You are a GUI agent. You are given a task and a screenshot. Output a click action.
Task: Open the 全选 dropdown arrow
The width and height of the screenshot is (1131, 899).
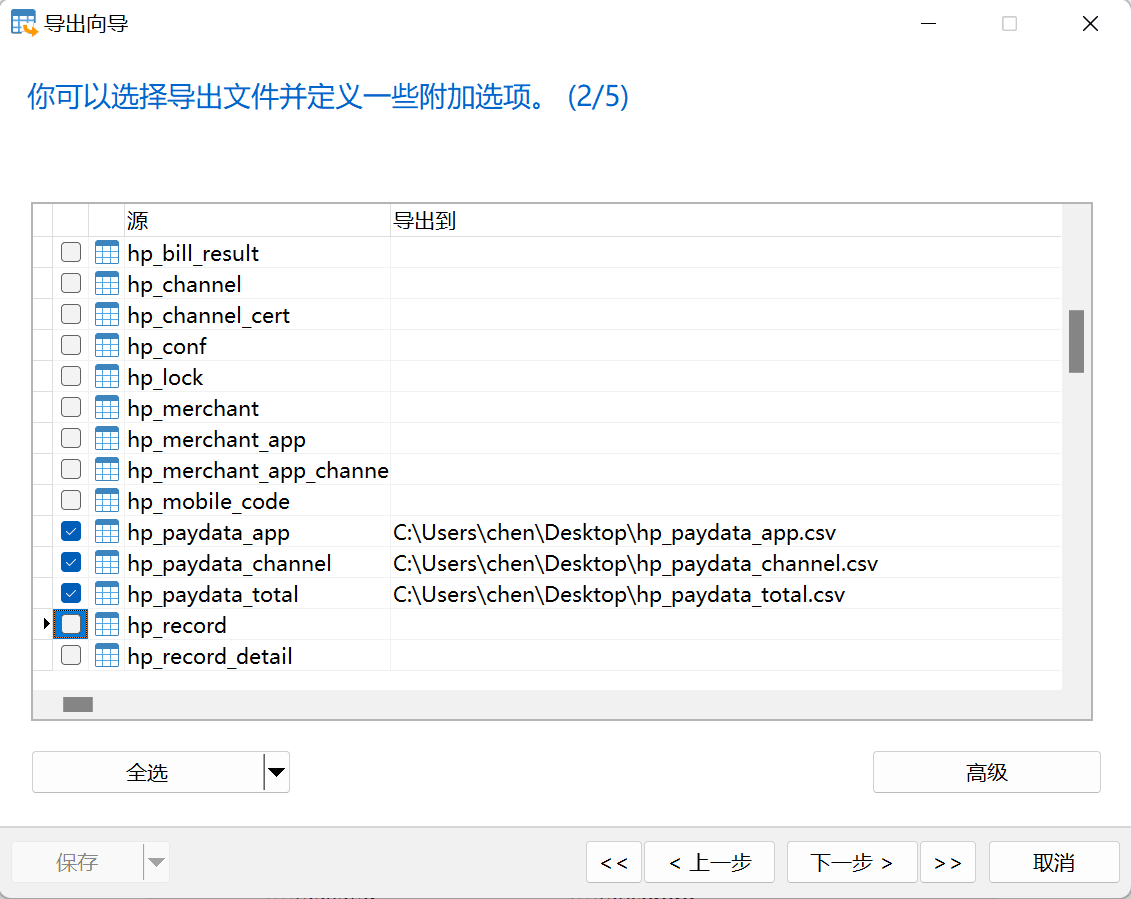276,772
